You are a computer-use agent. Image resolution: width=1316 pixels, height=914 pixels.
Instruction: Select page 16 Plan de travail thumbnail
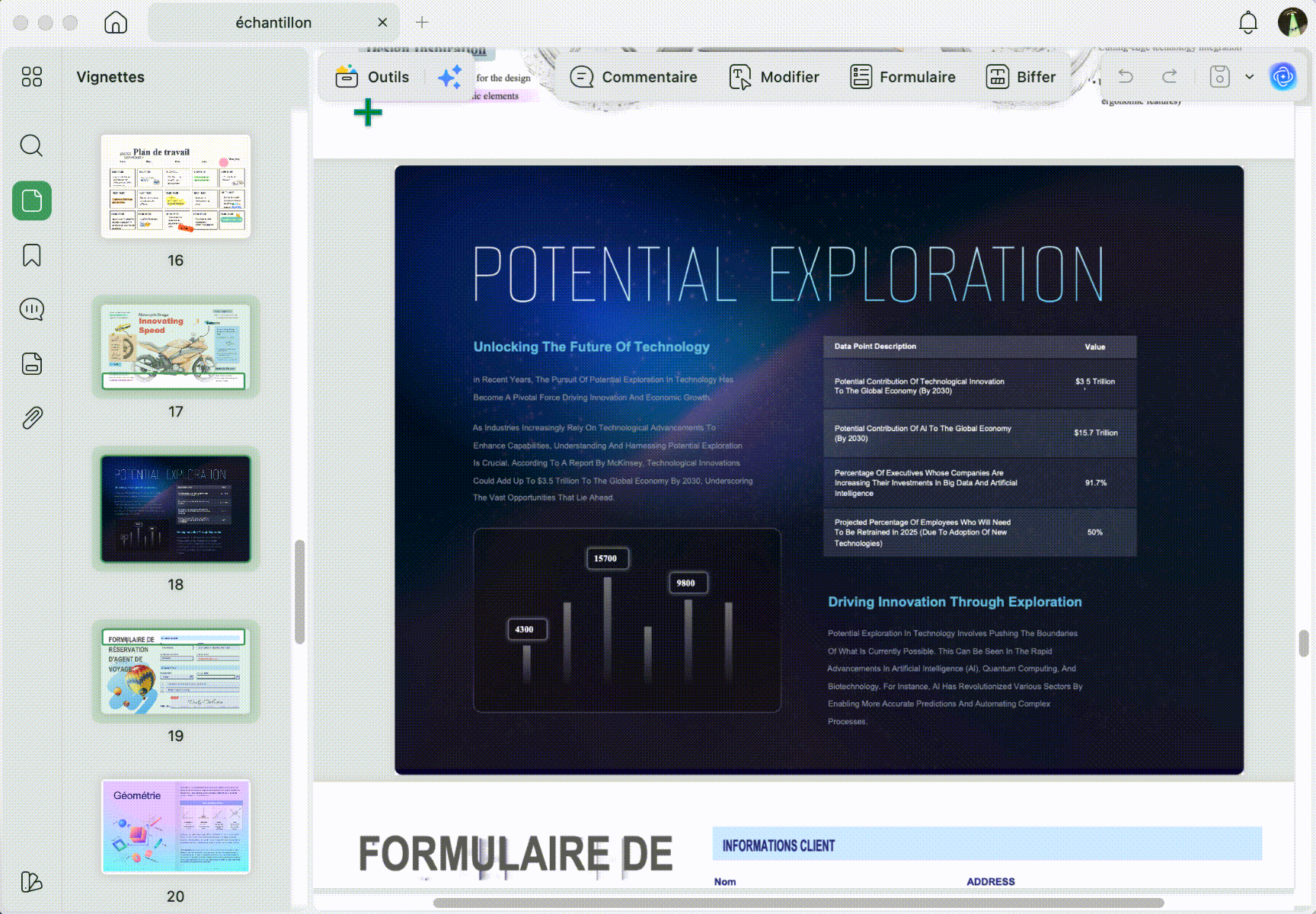pyautogui.click(x=176, y=187)
